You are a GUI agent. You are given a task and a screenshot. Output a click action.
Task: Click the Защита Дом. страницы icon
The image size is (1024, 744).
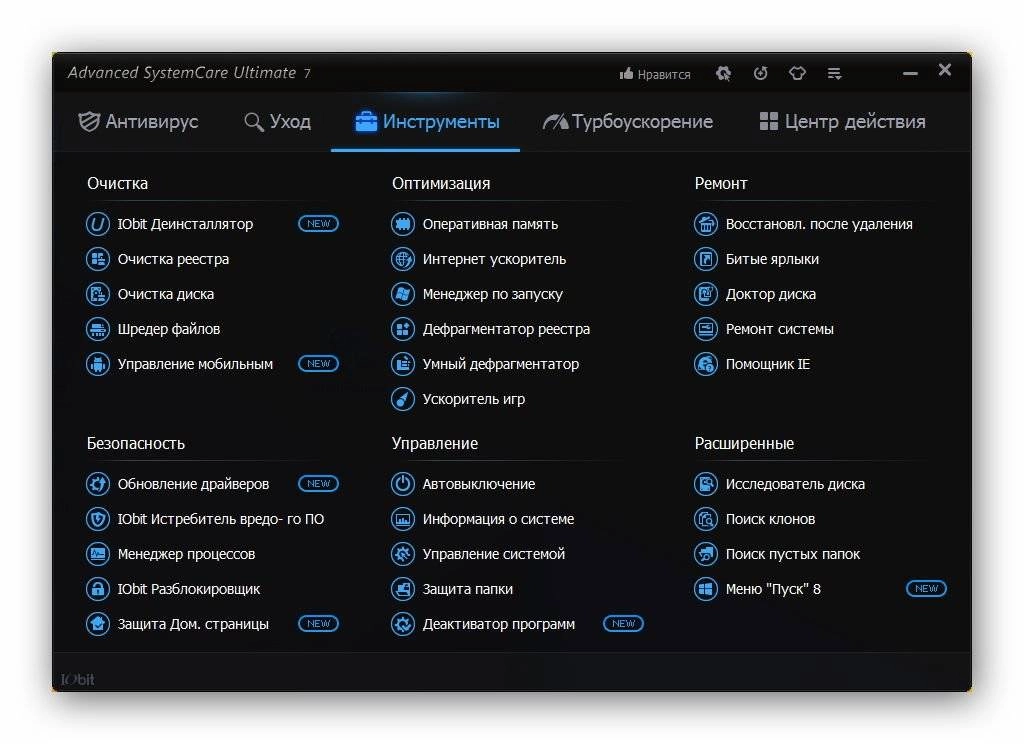[x=98, y=624]
